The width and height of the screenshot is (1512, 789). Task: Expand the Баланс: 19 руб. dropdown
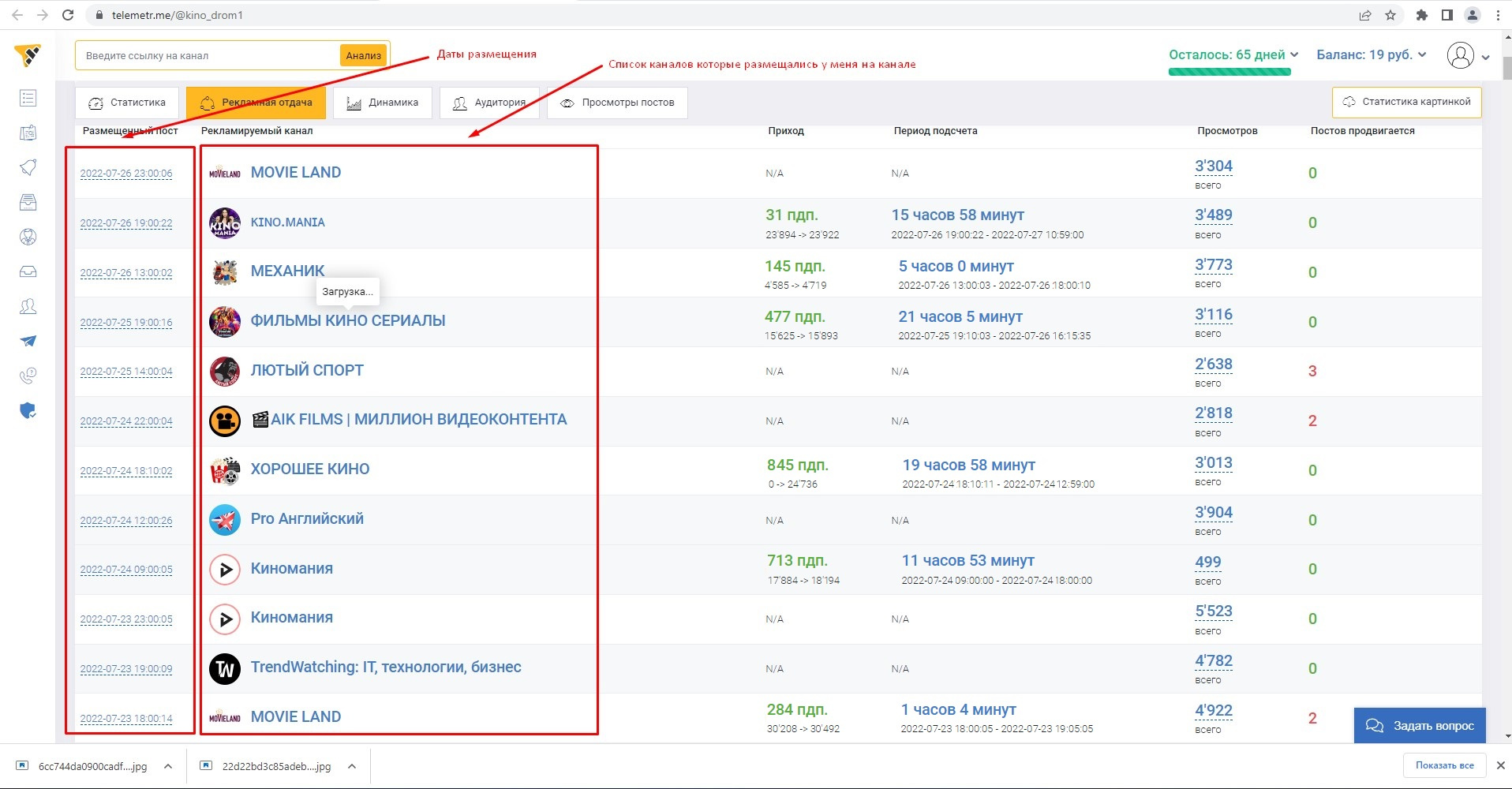pos(1372,54)
